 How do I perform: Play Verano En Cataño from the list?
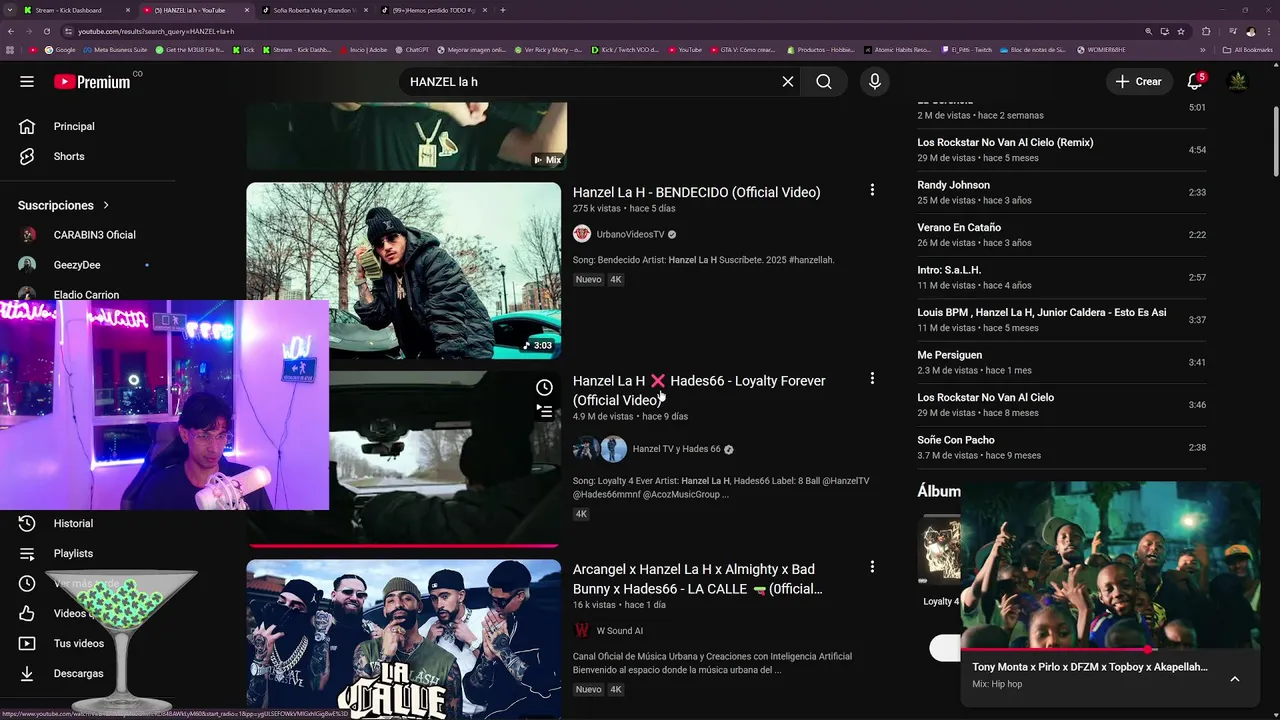point(1061,235)
